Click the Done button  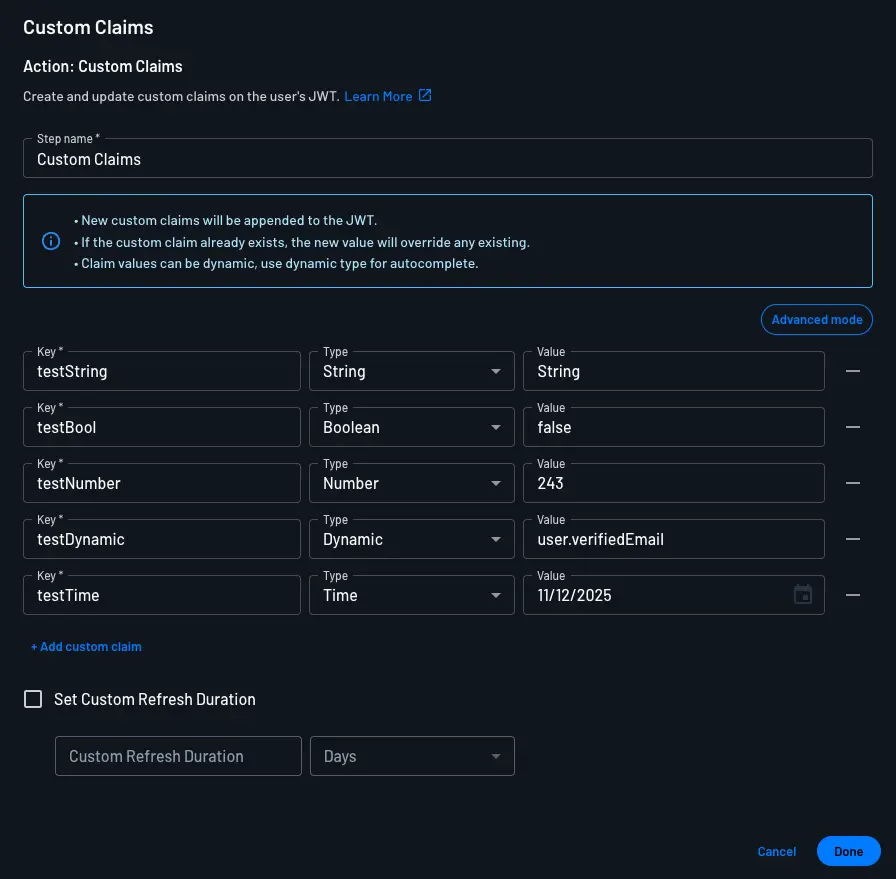(848, 851)
